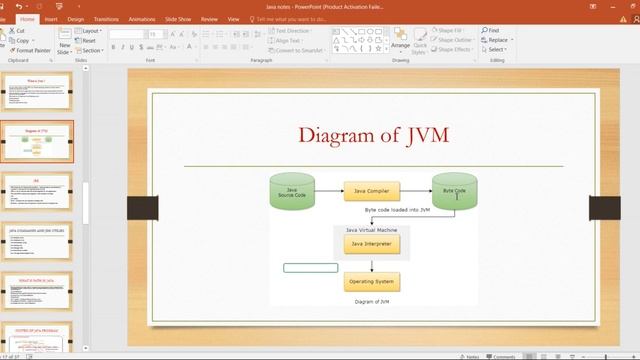
Task: Click the New Slide icon
Action: pyautogui.click(x=64, y=33)
